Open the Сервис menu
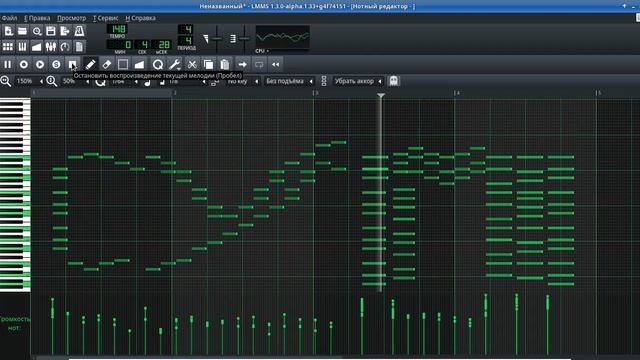The width and height of the screenshot is (640, 360). pyautogui.click(x=105, y=18)
